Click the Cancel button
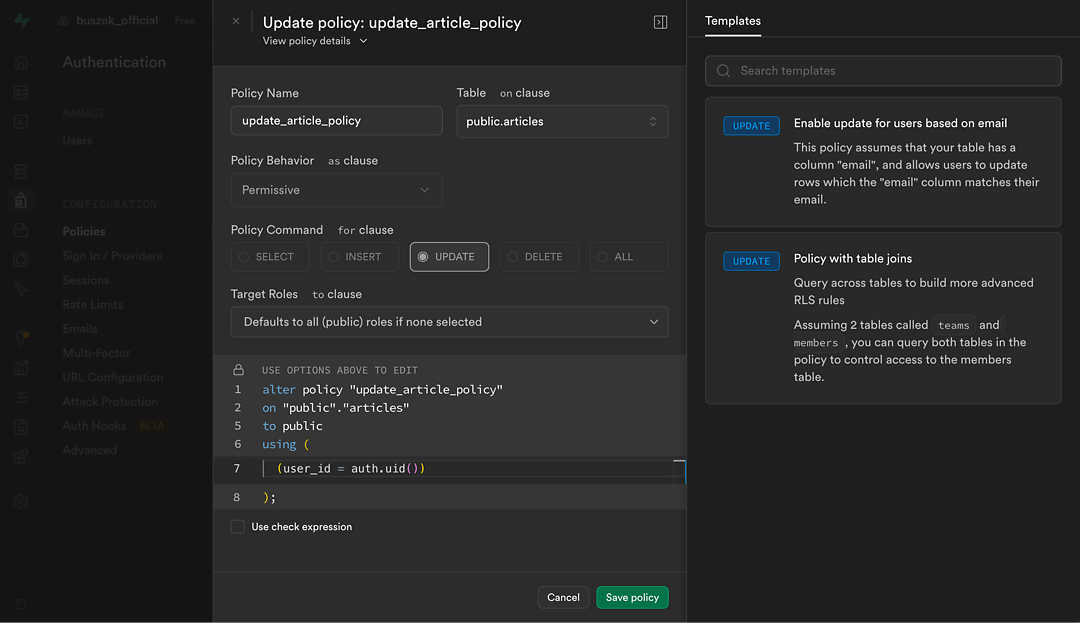This screenshot has height=623, width=1080. click(x=563, y=598)
